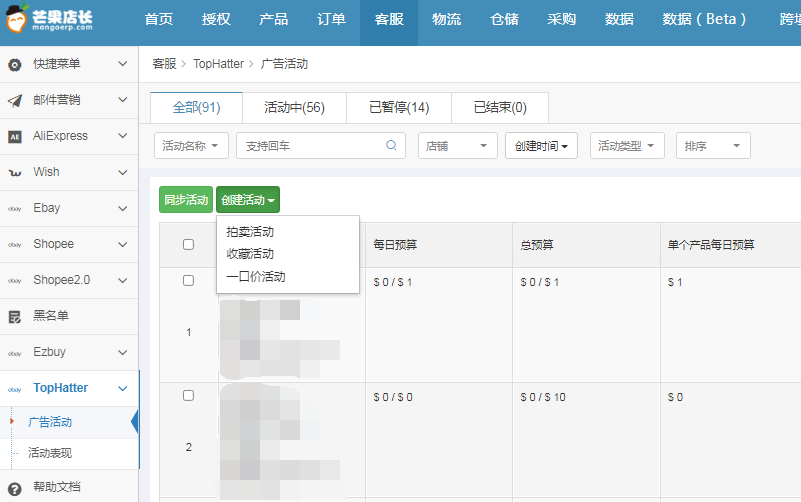Open 活动表现 in the sidebar
This screenshot has width=801, height=502.
(x=50, y=453)
